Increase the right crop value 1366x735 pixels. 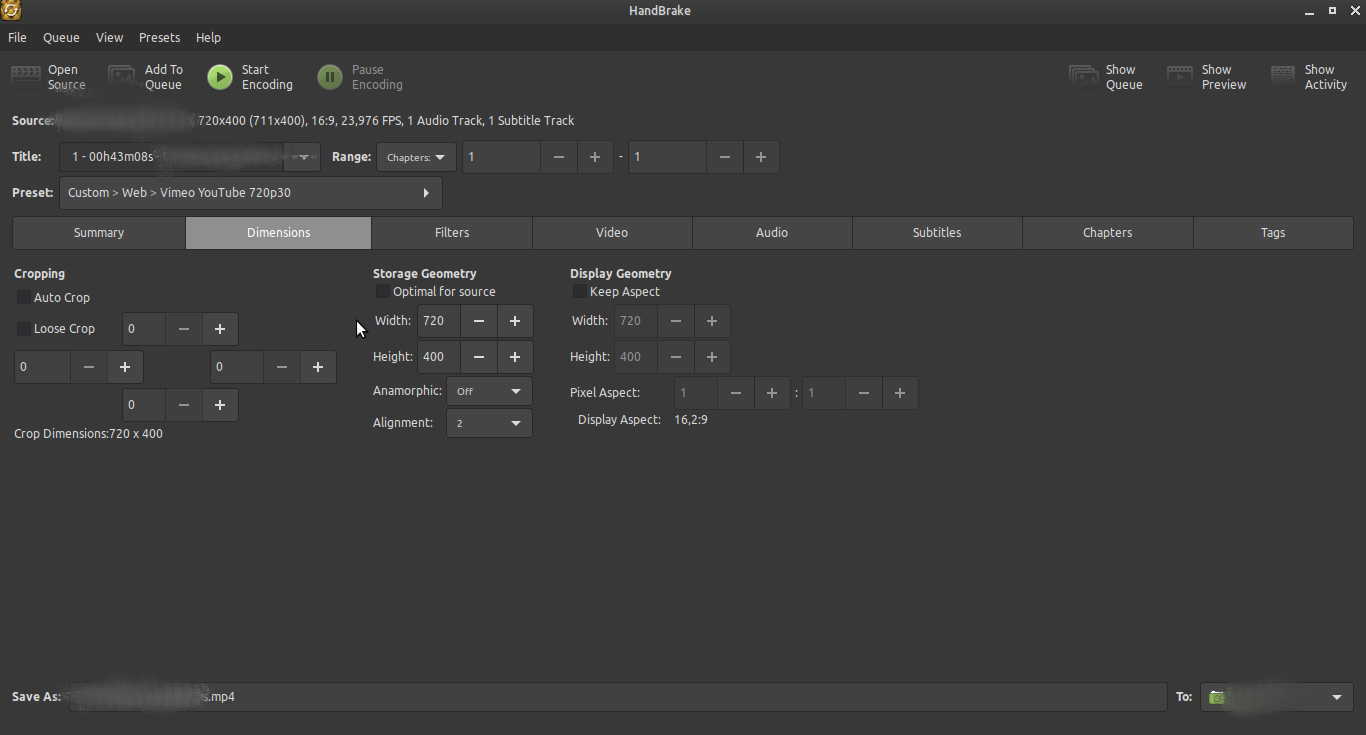(x=318, y=367)
